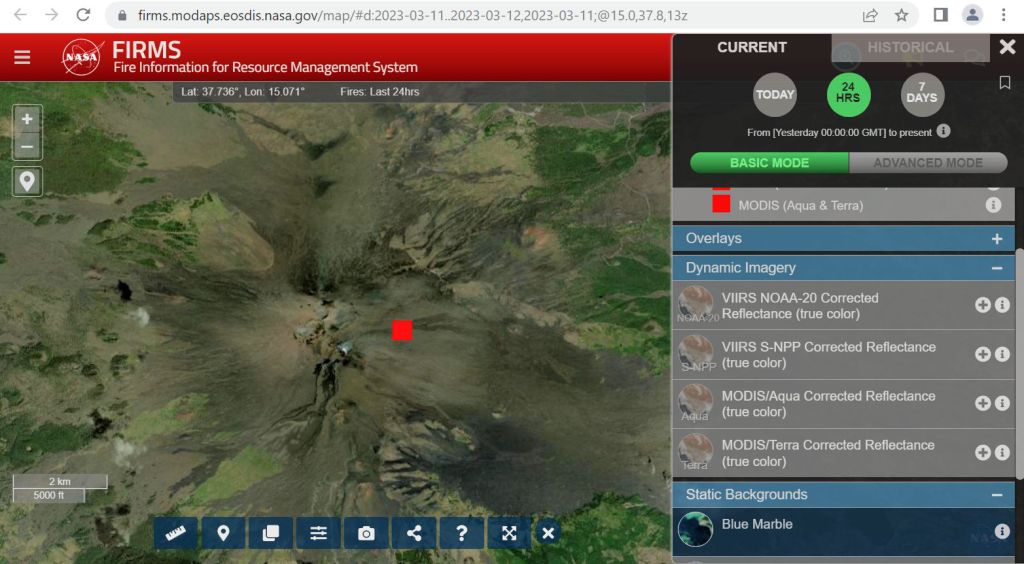
Task: Select the measure ruler tool
Action: click(176, 533)
